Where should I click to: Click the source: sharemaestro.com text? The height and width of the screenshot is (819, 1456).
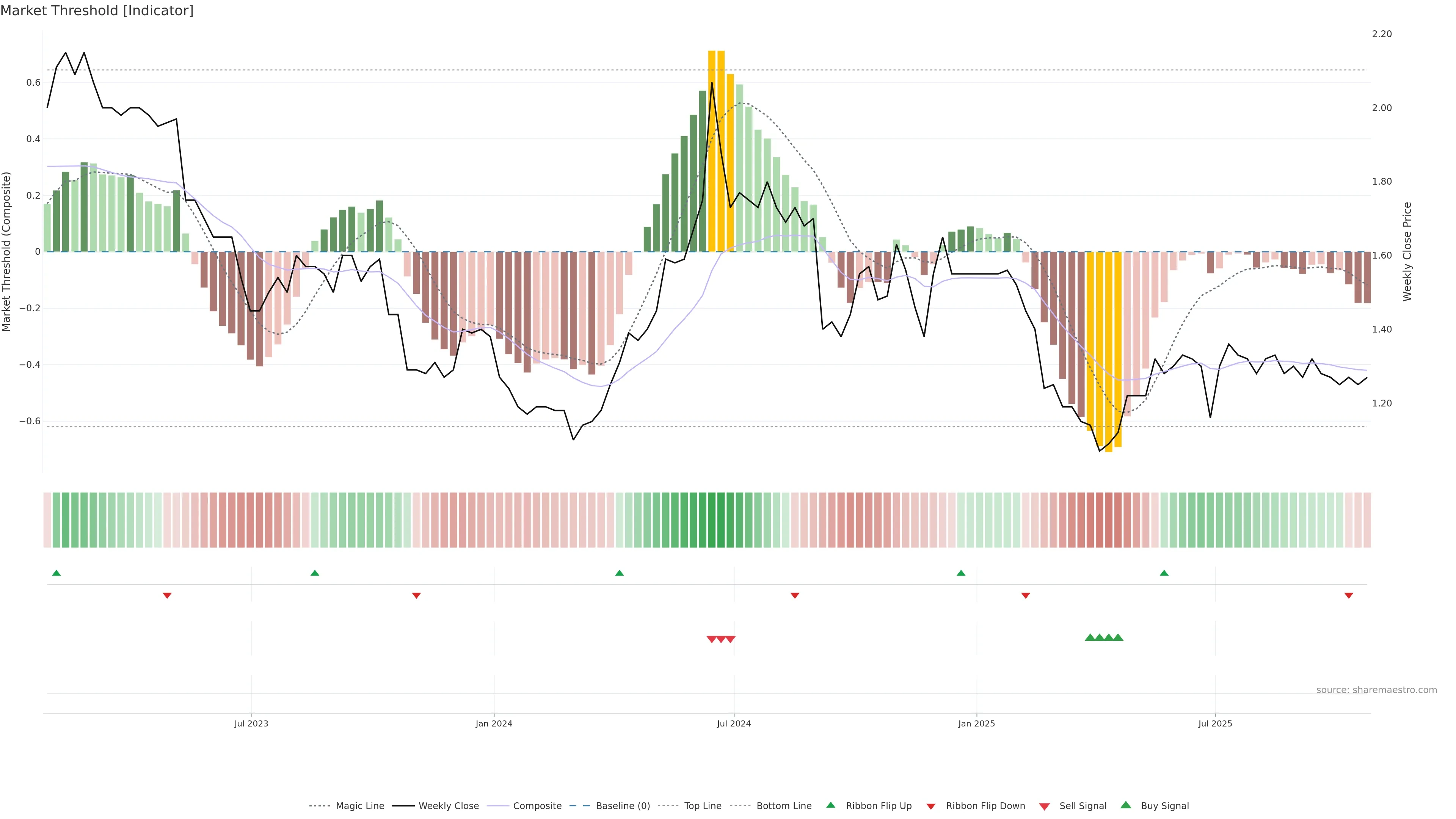1376,690
